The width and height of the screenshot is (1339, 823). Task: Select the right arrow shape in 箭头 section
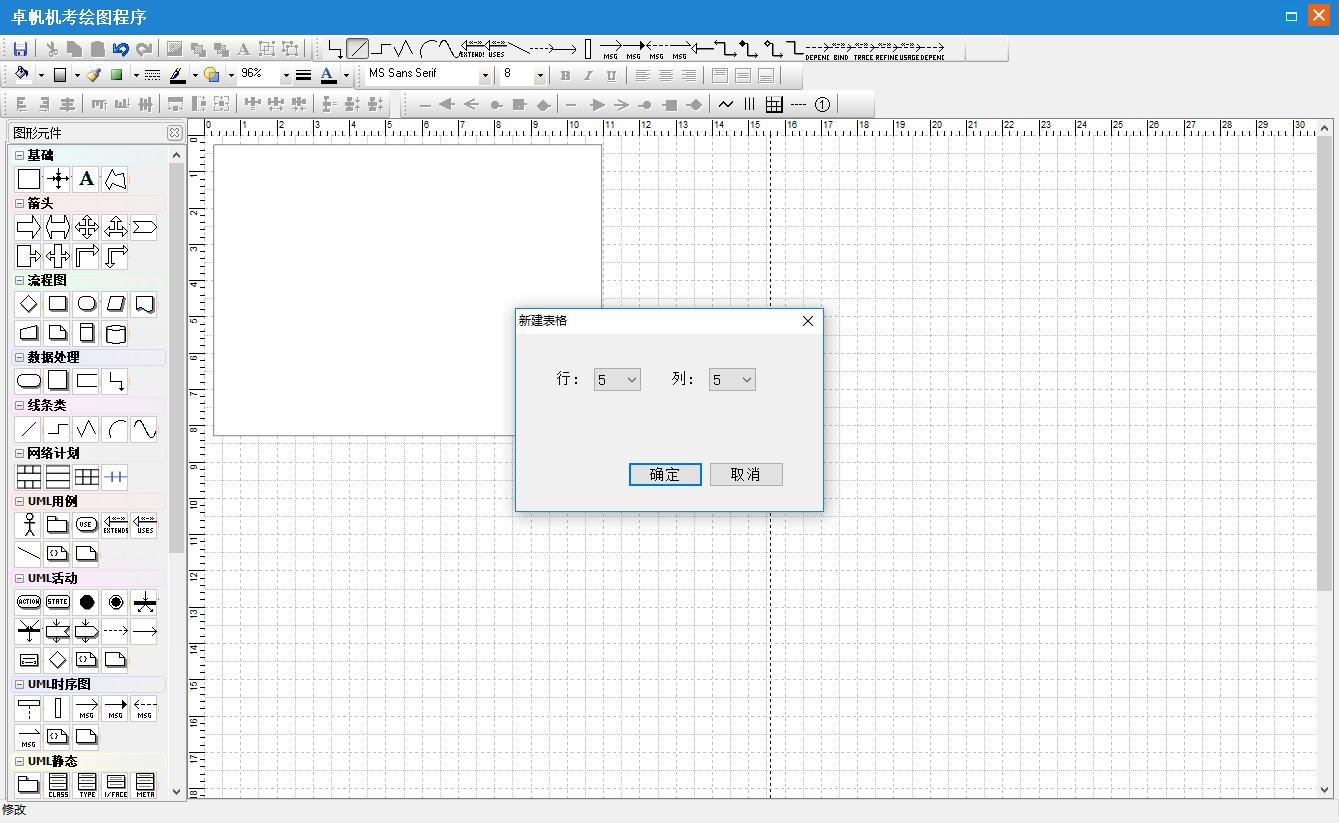pyautogui.click(x=29, y=227)
